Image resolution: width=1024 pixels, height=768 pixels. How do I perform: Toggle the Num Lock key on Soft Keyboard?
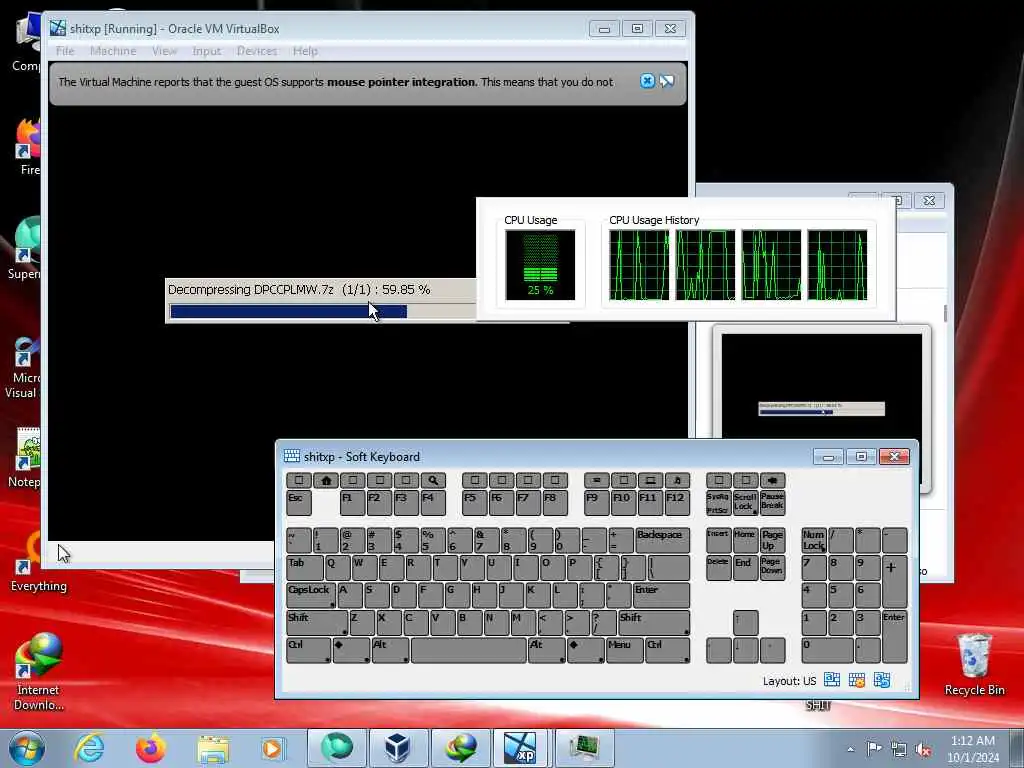click(814, 541)
